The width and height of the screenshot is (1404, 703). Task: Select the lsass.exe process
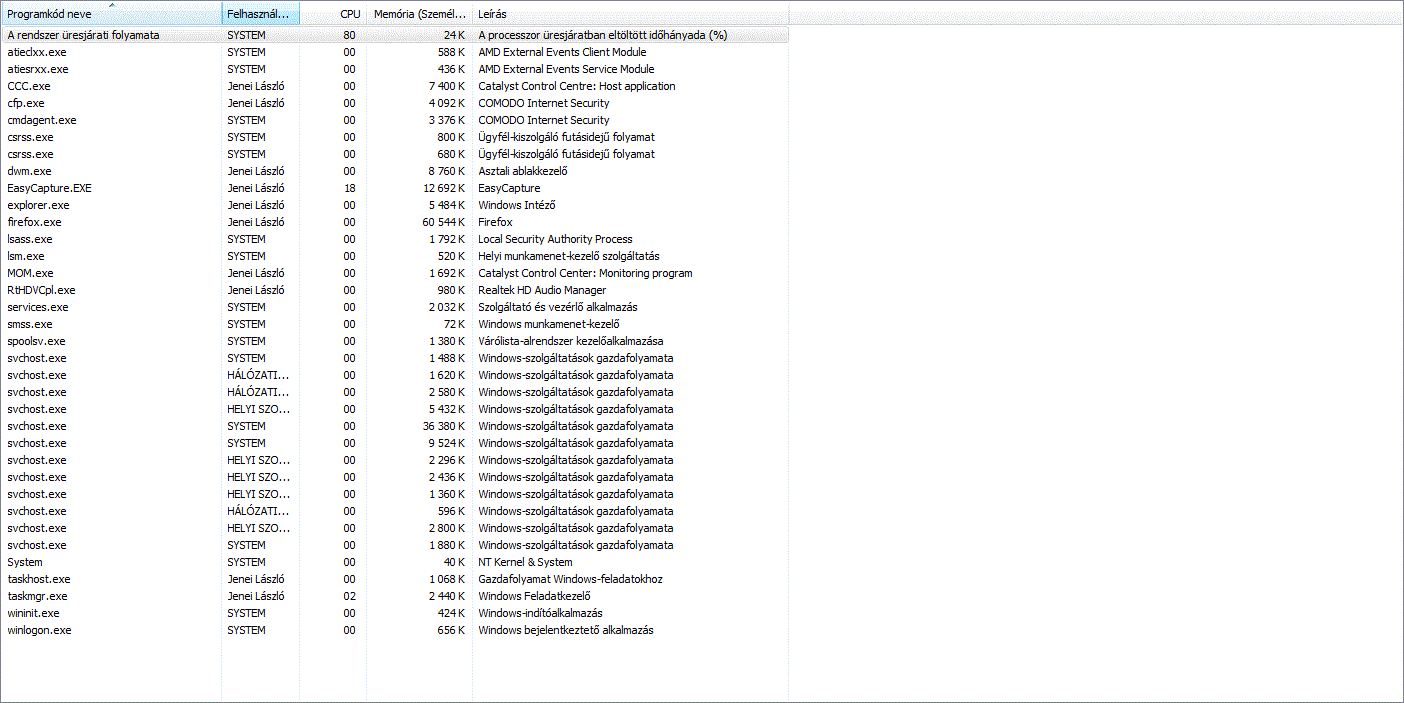click(x=395, y=239)
